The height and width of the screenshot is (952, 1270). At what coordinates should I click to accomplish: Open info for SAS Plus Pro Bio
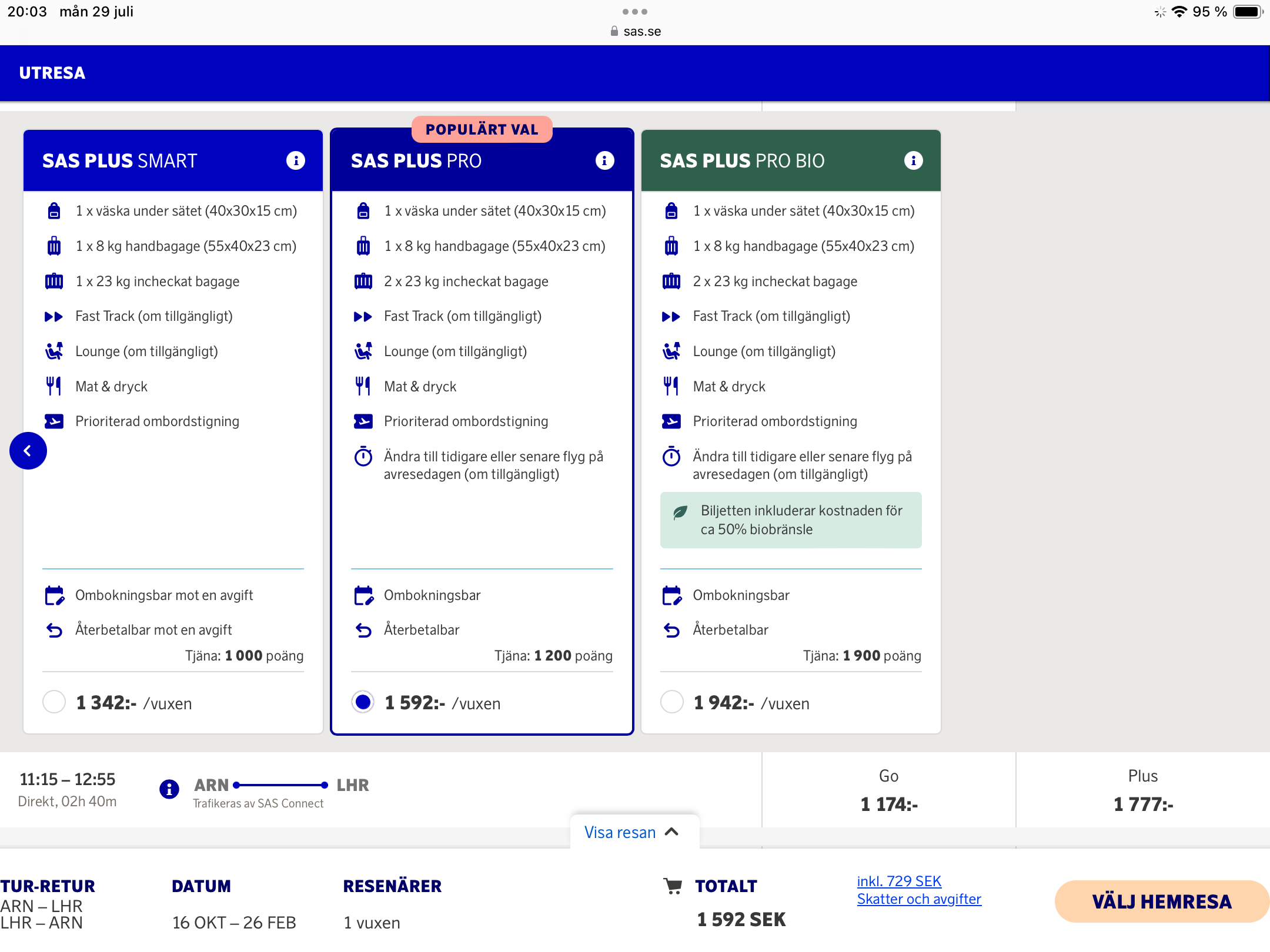(x=913, y=160)
